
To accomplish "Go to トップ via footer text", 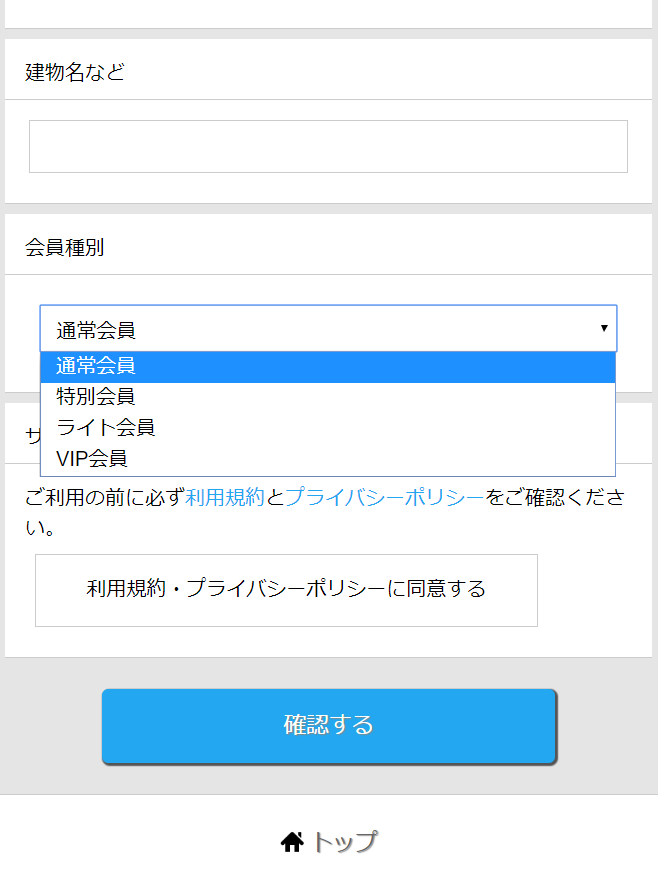I will [x=345, y=843].
